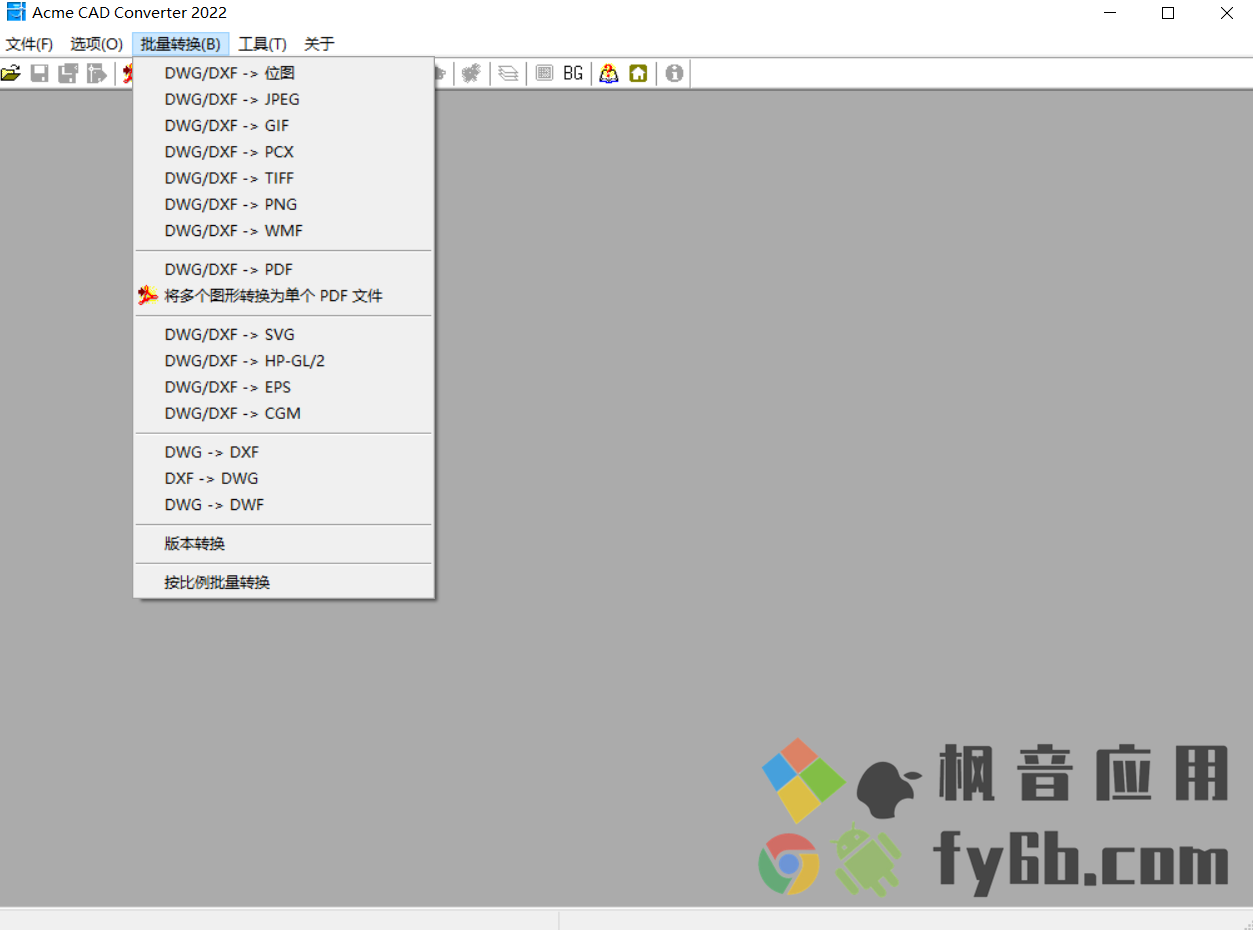
Task: Choose DWG/DXF -> GIF batch conversion
Action: click(284, 125)
